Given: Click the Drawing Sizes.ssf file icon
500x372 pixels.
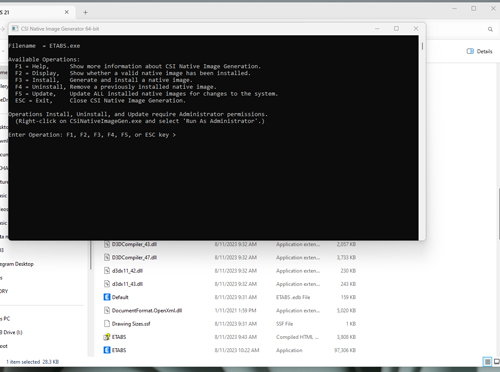Looking at the screenshot, I should click(107, 324).
